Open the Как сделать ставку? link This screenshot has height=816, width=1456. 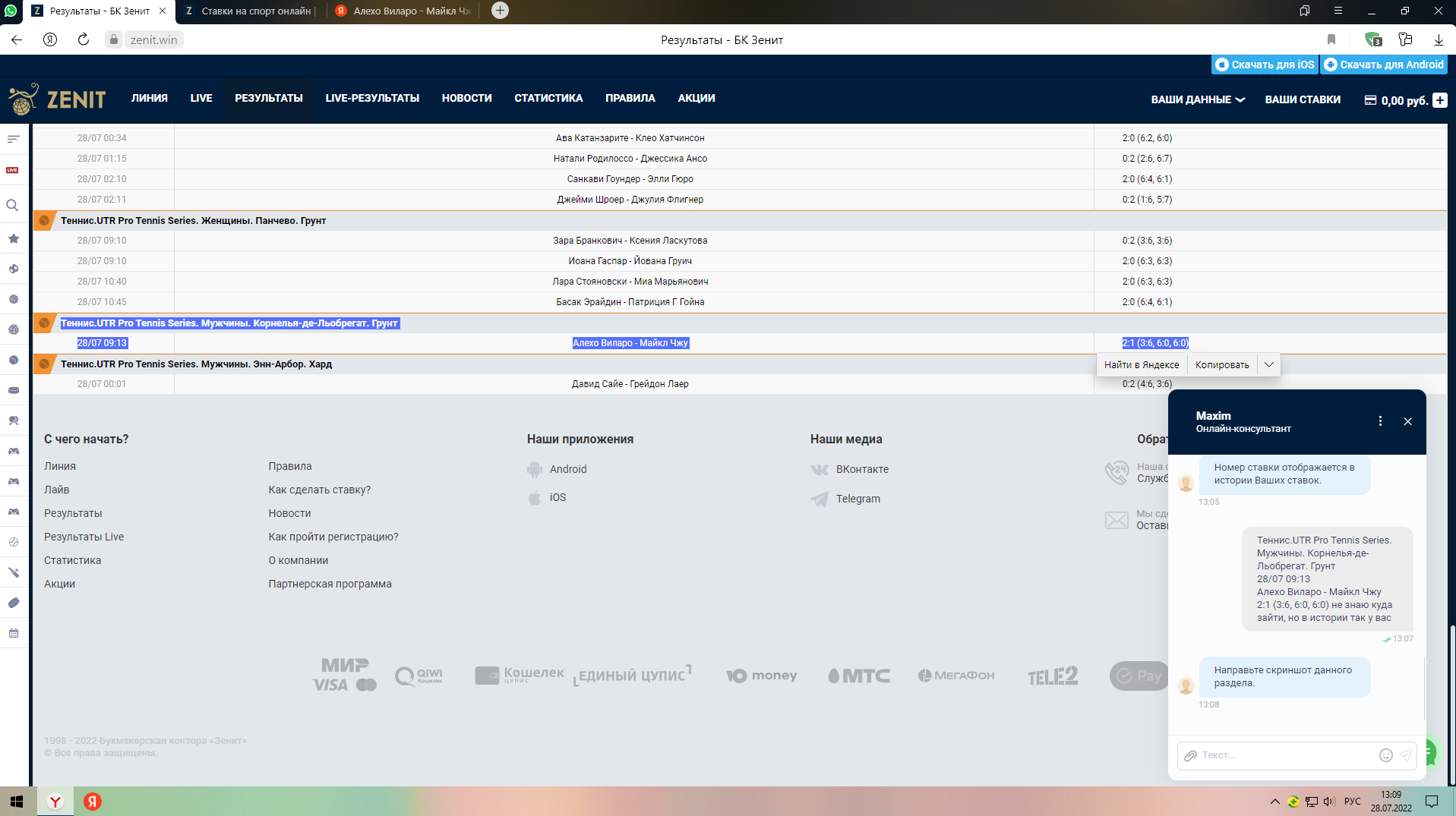tap(319, 490)
